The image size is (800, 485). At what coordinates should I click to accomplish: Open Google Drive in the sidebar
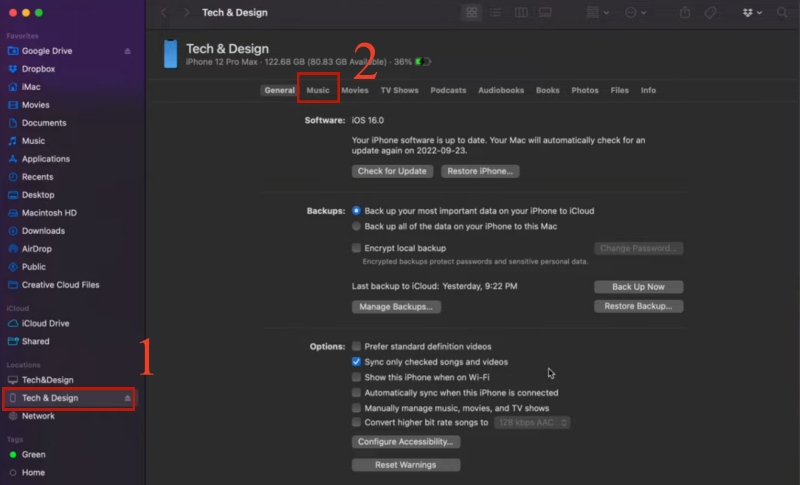[47, 51]
